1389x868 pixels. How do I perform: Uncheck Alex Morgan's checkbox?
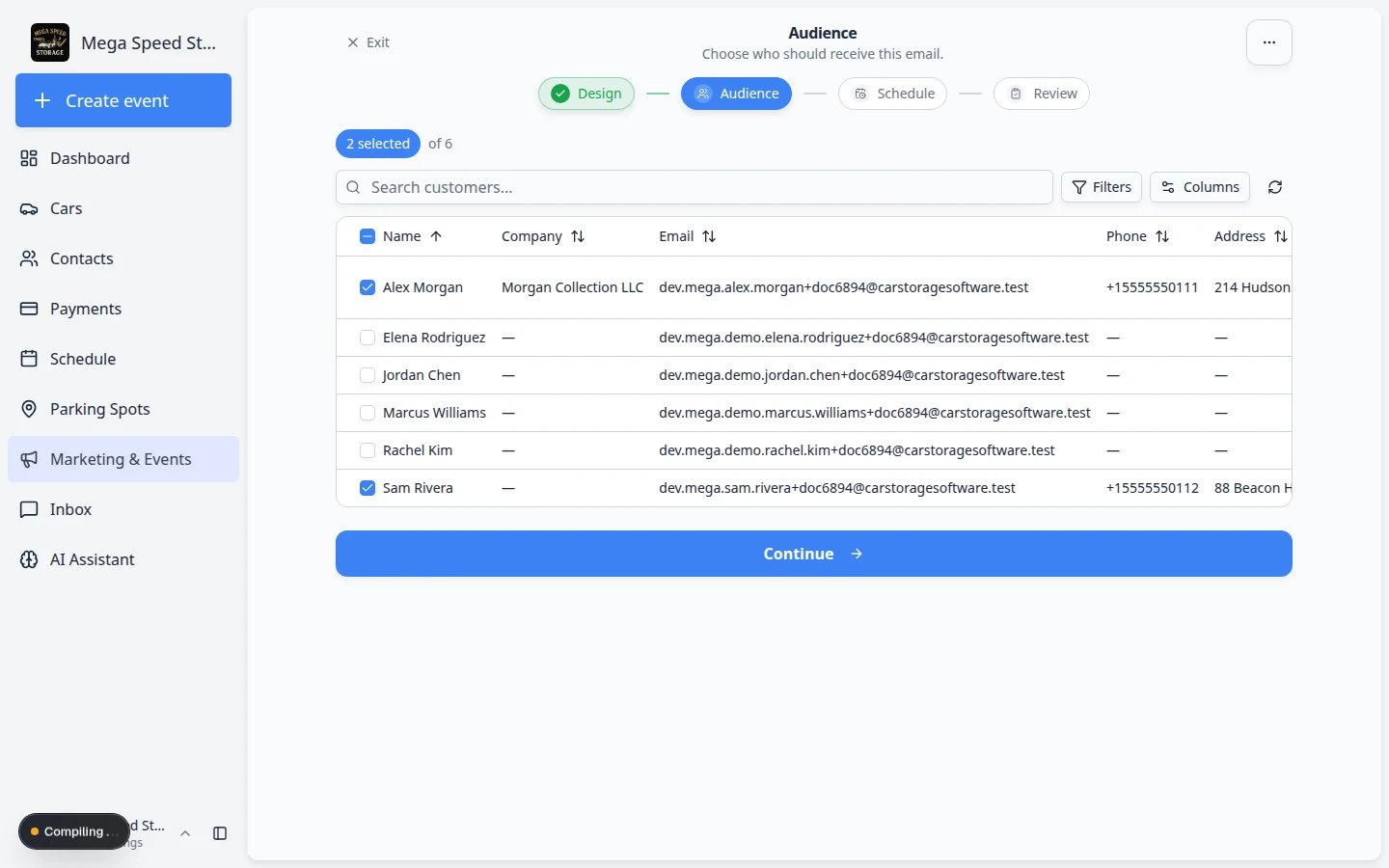[x=367, y=287]
